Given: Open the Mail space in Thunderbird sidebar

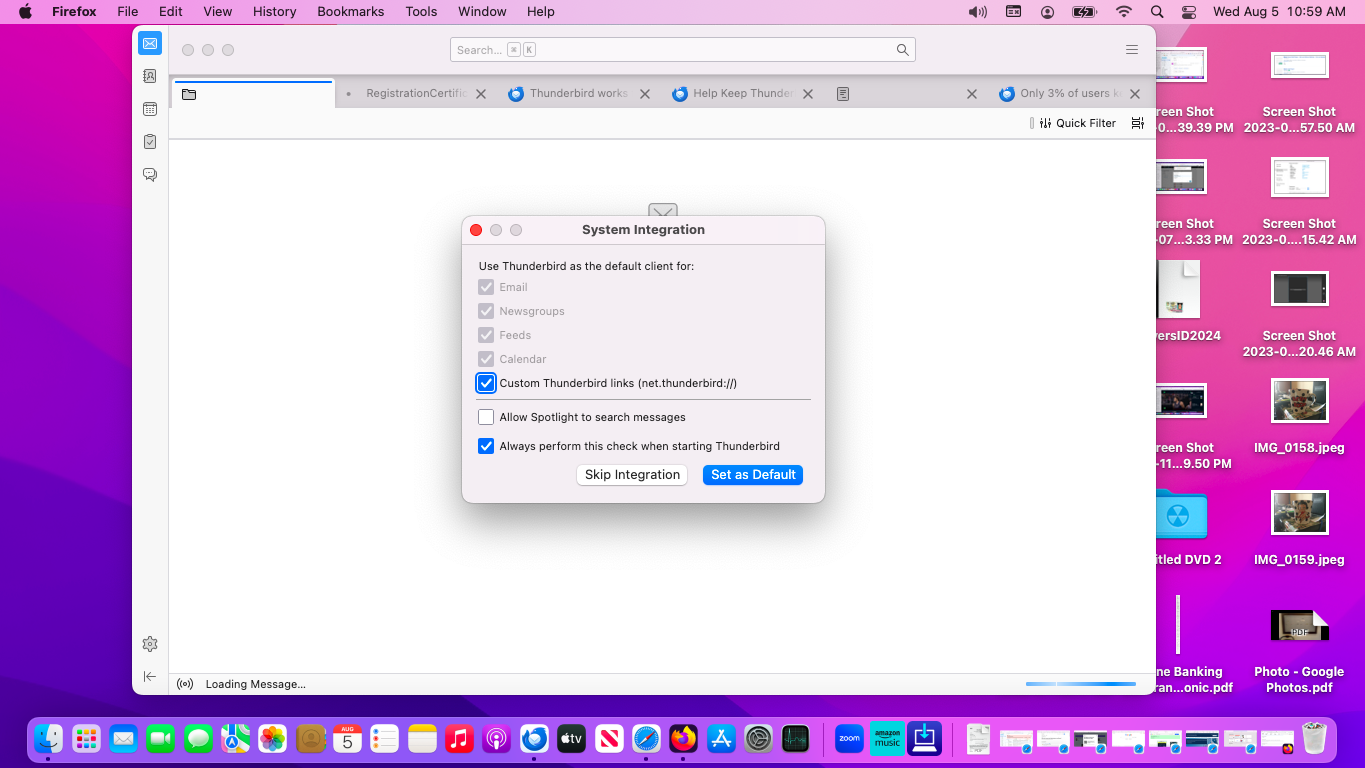Looking at the screenshot, I should point(150,43).
